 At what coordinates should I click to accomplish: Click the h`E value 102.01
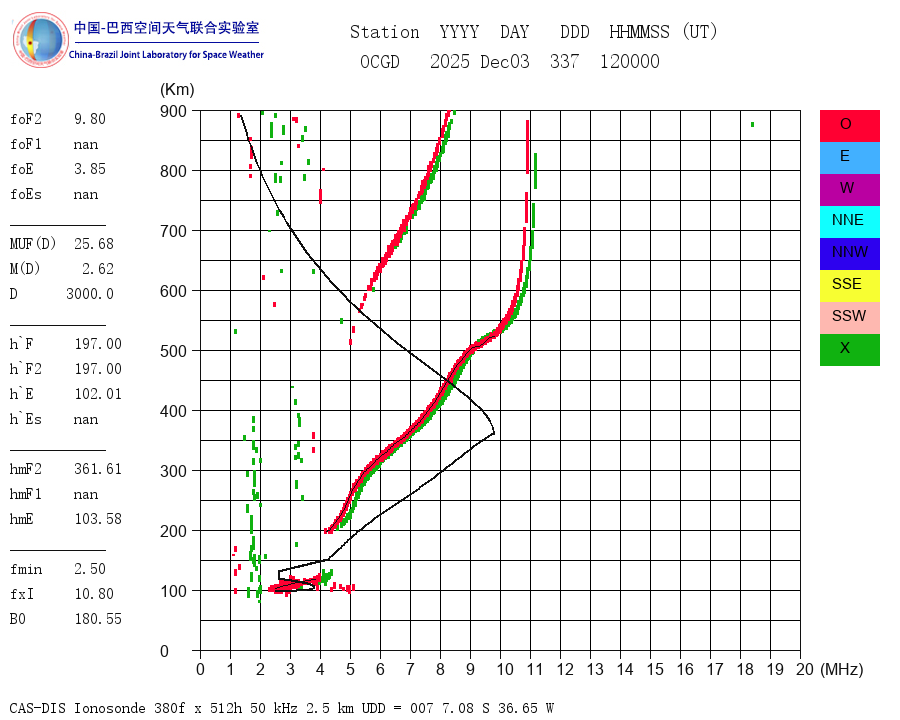[x=98, y=394]
